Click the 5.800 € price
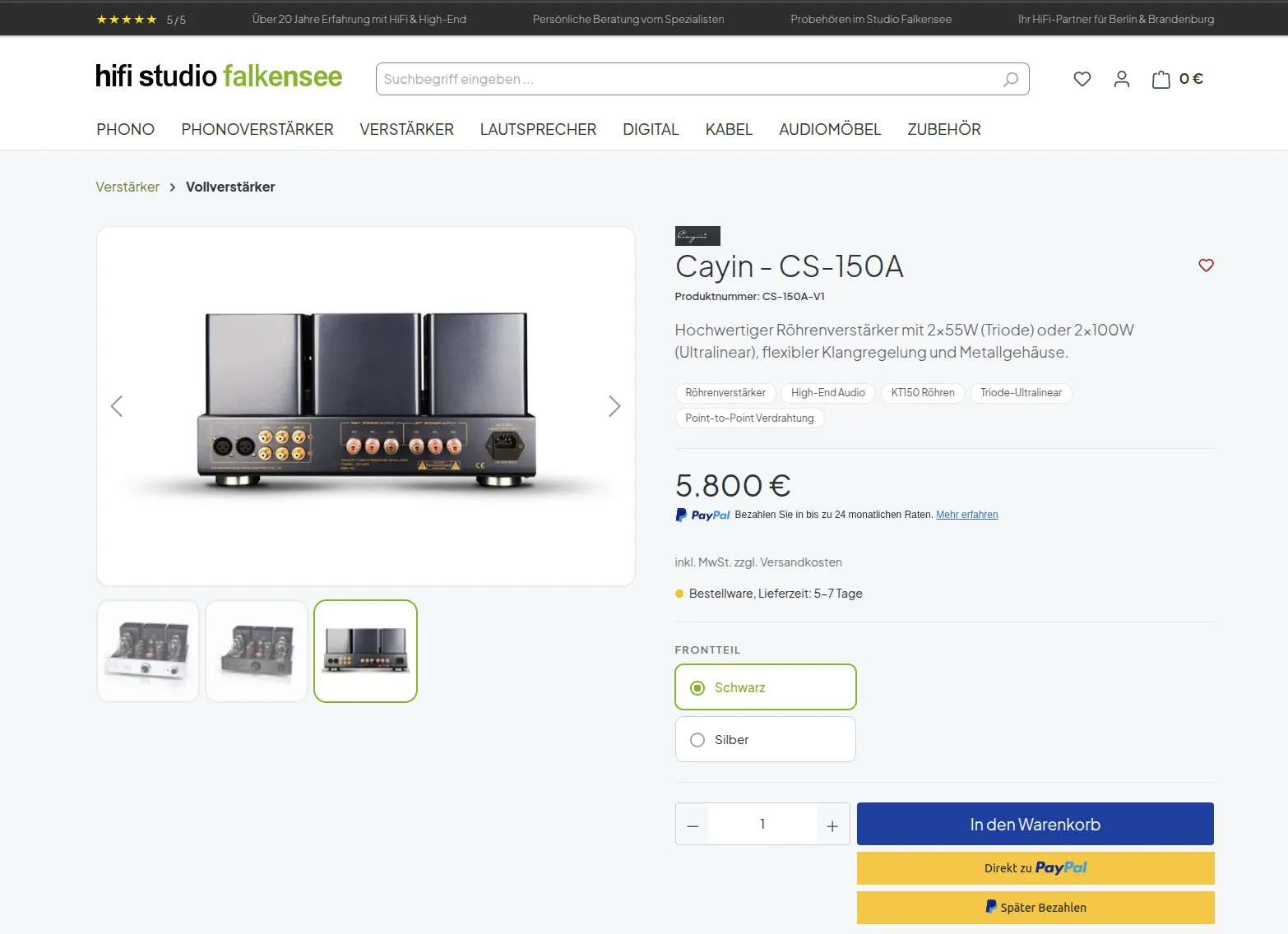Image resolution: width=1288 pixels, height=934 pixels. click(x=733, y=485)
